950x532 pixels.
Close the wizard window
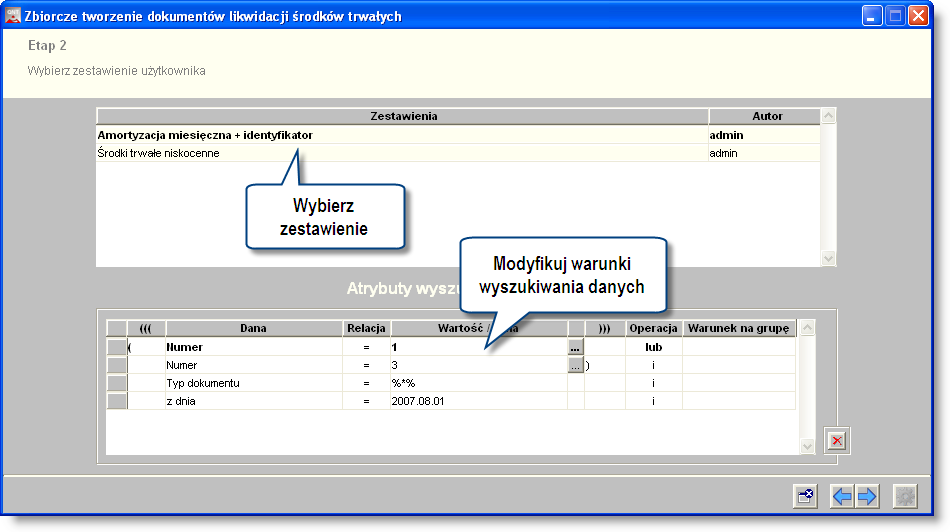tap(918, 15)
